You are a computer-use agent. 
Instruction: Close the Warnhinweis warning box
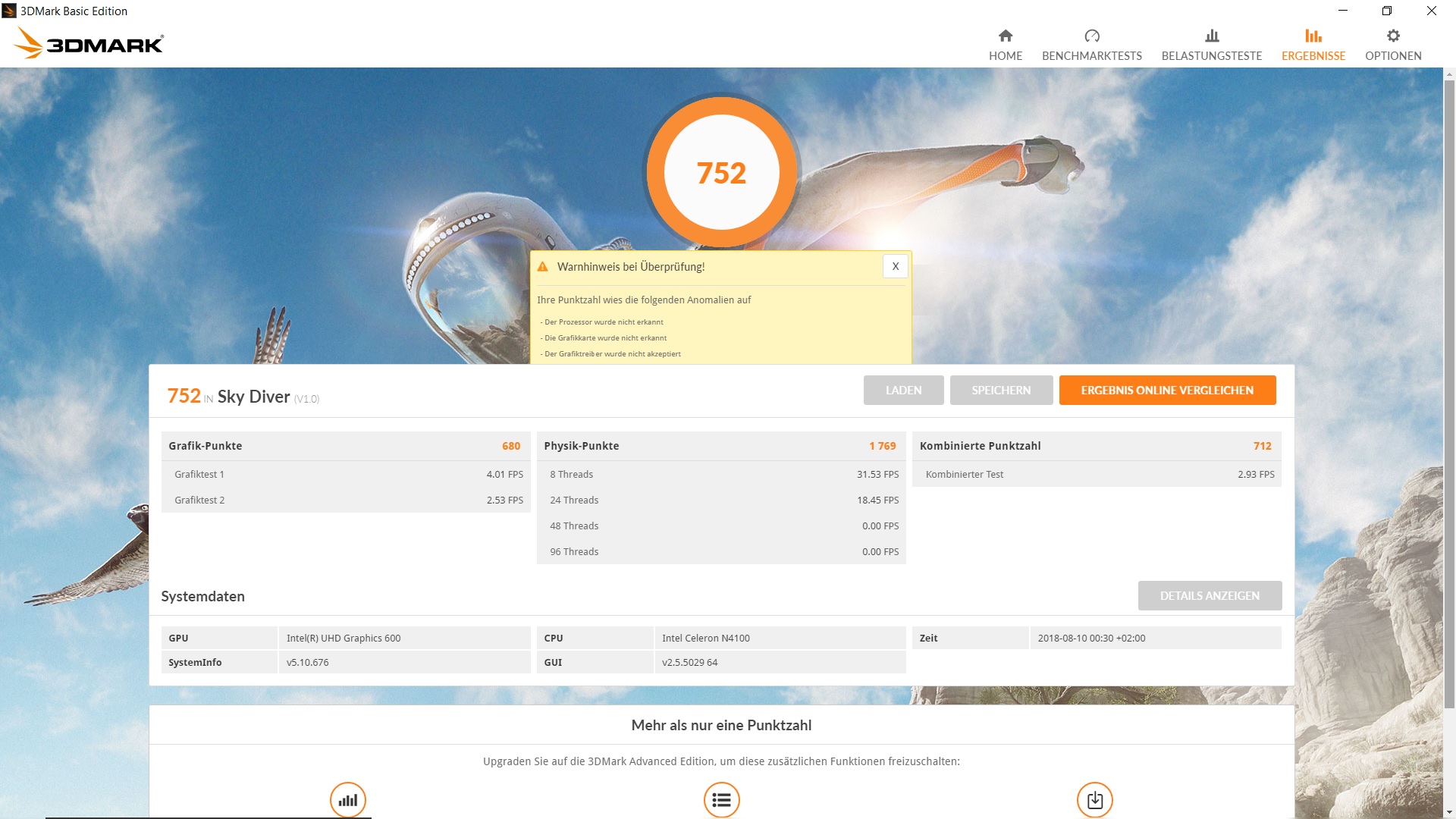coord(896,266)
